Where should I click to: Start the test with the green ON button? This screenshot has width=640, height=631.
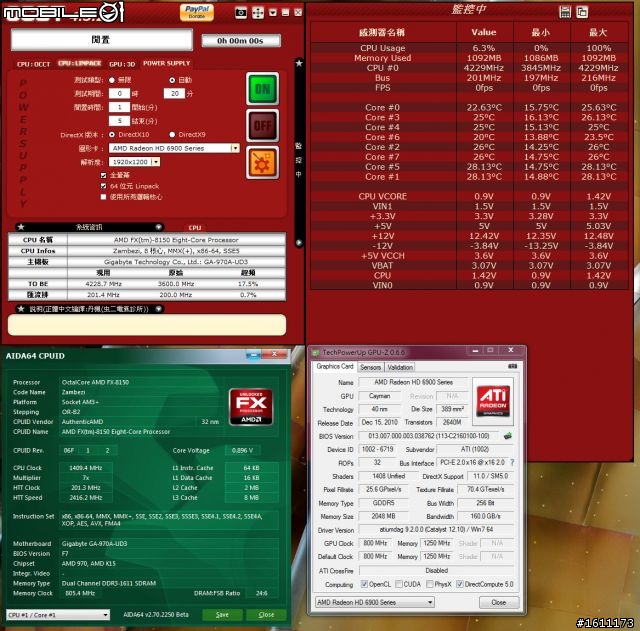tap(262, 89)
